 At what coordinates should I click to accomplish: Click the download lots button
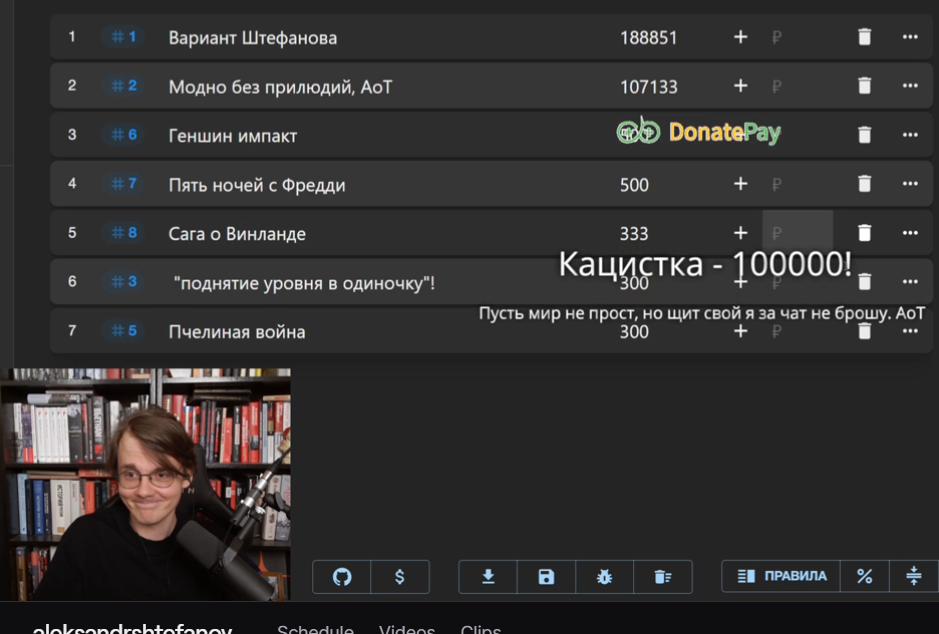(x=488, y=577)
